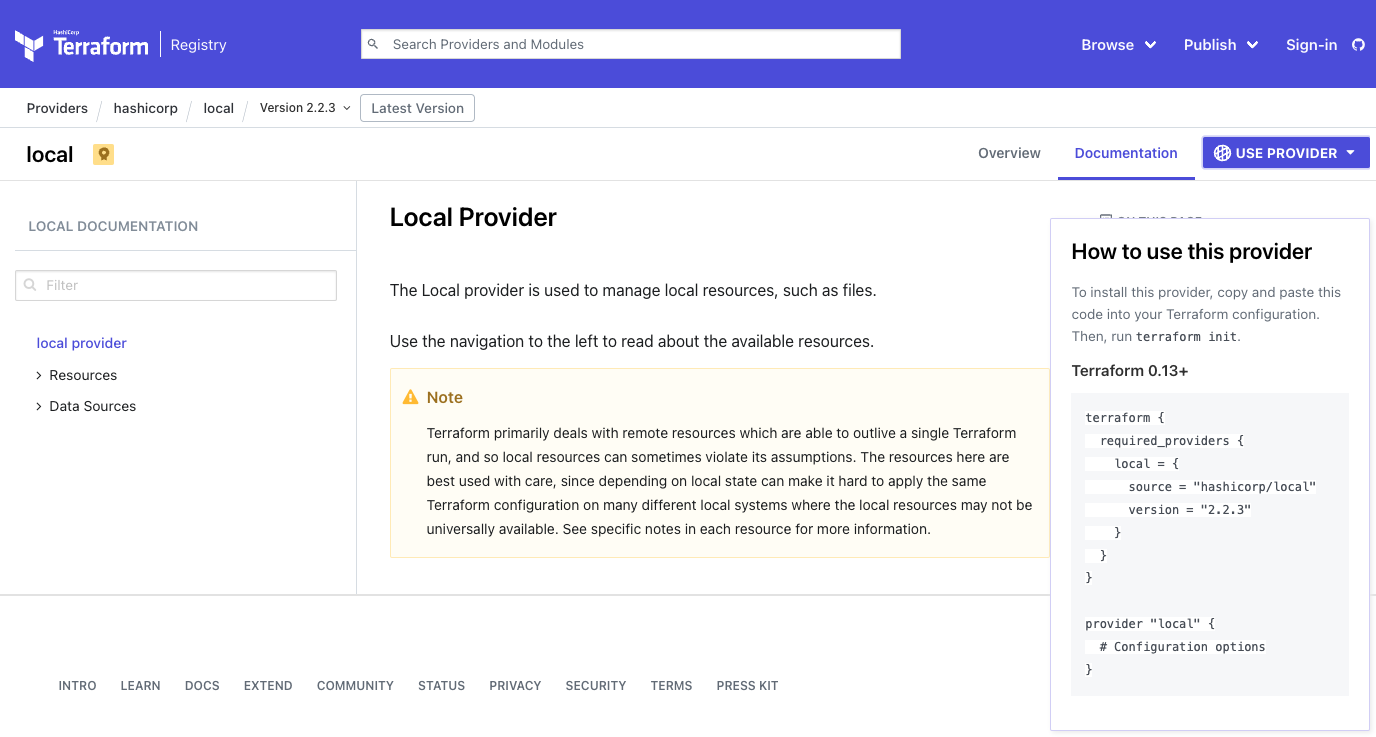The height and width of the screenshot is (737, 1376).
Task: Click the LOCAL DOCUMENTATION sidebar heading
Action: pos(113,226)
